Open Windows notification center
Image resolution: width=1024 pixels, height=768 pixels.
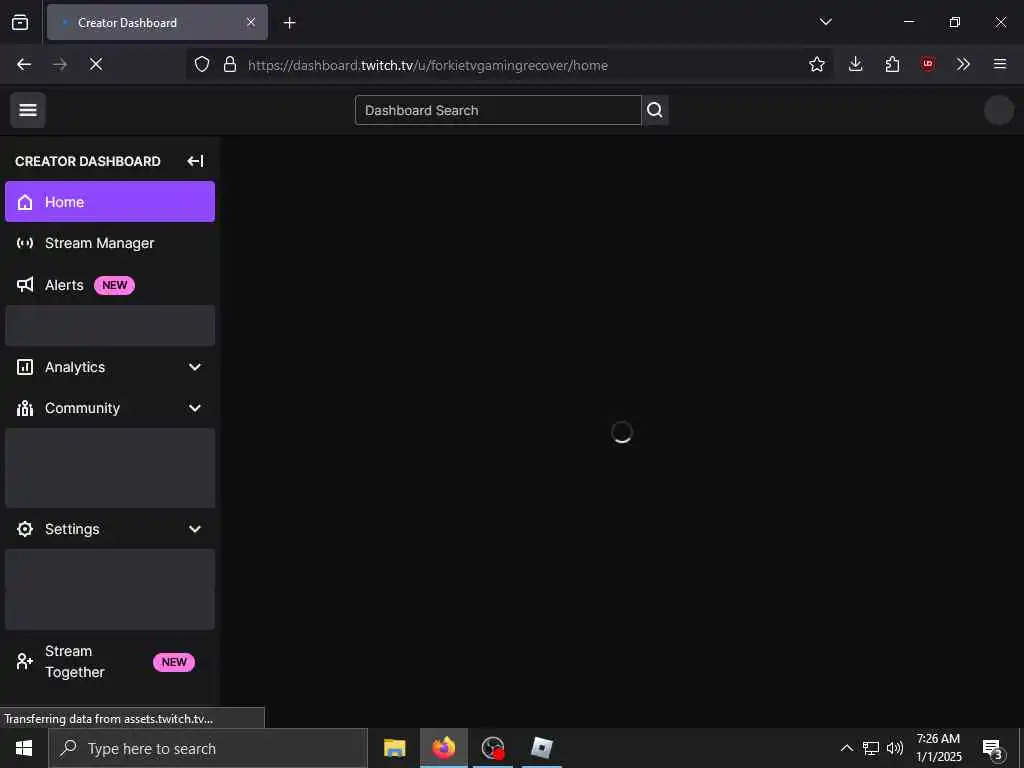point(993,750)
